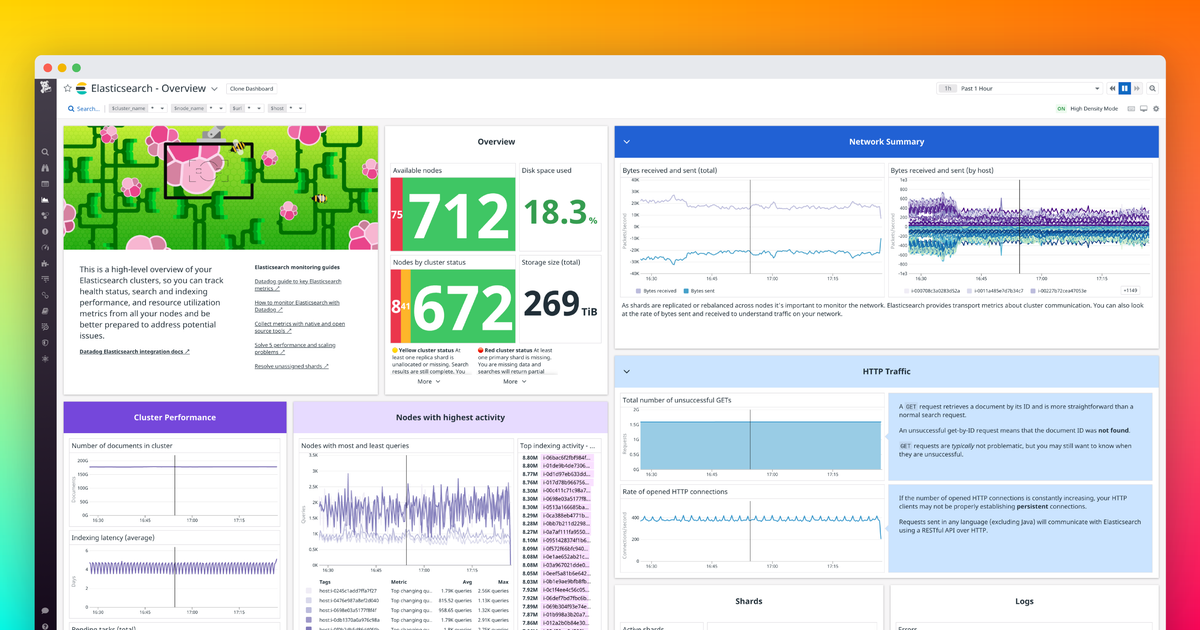
Task: Click the chain link sidebar icon
Action: (45, 295)
